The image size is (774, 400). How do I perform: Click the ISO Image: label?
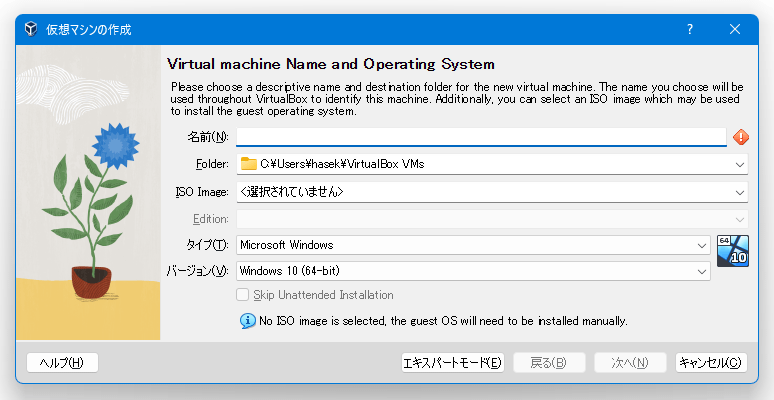202,192
